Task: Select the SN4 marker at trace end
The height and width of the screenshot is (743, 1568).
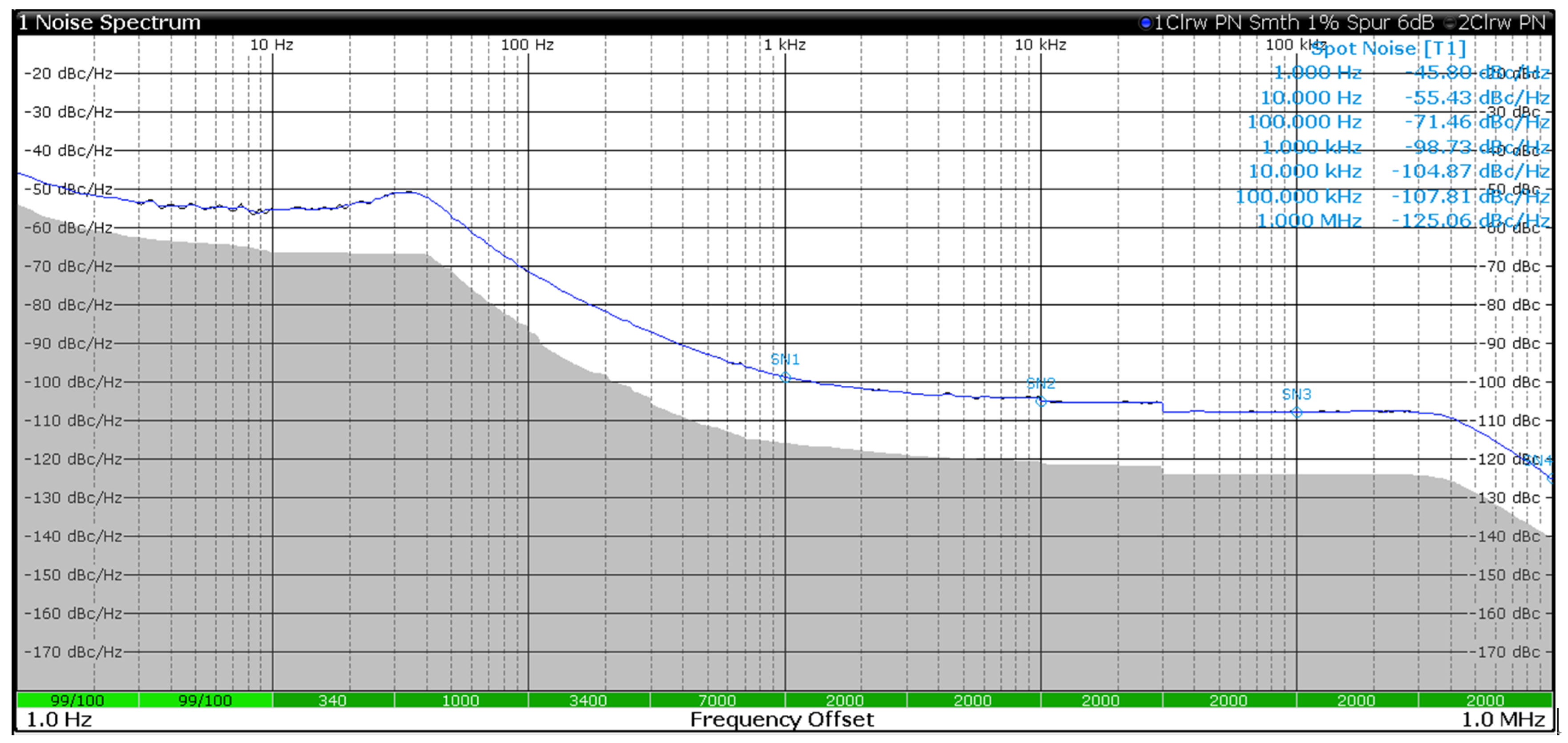Action: (x=1550, y=478)
